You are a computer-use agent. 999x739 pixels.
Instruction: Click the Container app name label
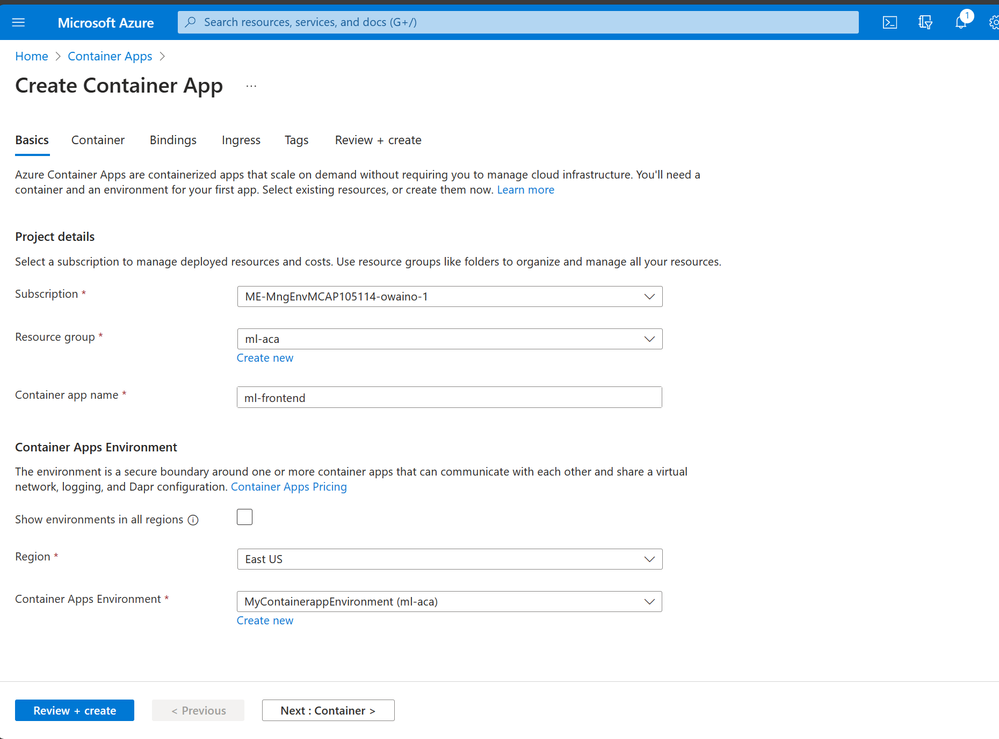click(x=67, y=395)
